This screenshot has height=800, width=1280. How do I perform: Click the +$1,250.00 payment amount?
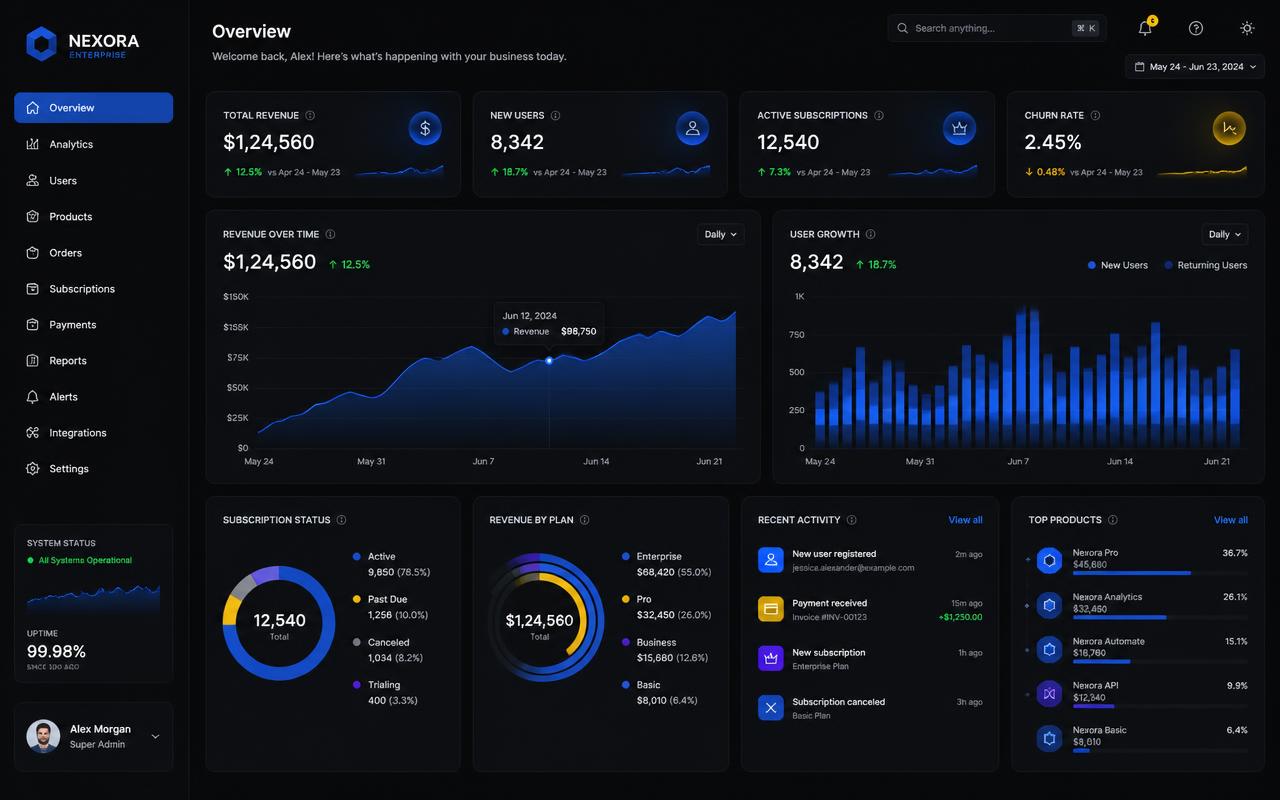tap(960, 617)
